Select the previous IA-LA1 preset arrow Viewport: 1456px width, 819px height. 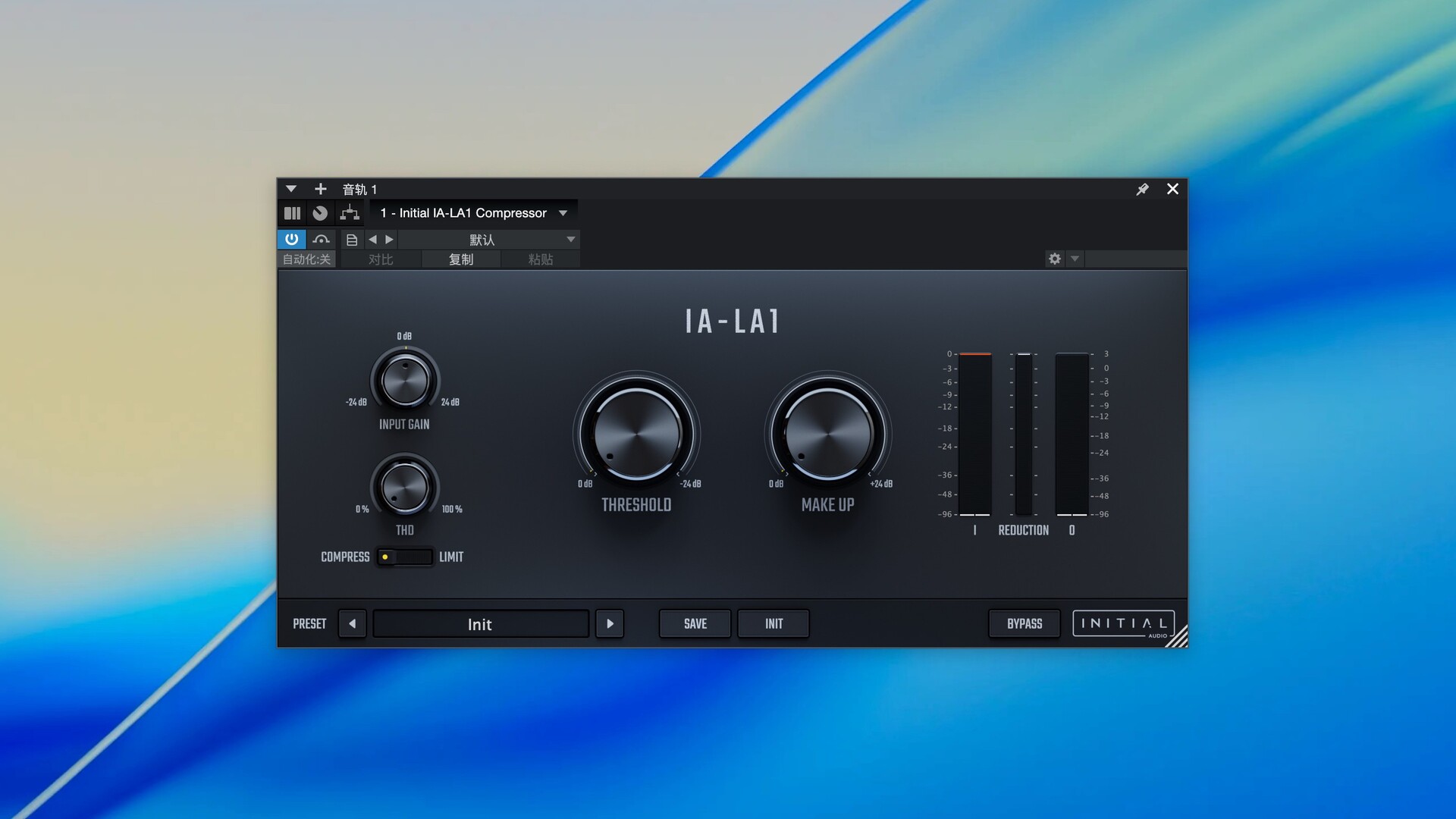click(x=352, y=623)
